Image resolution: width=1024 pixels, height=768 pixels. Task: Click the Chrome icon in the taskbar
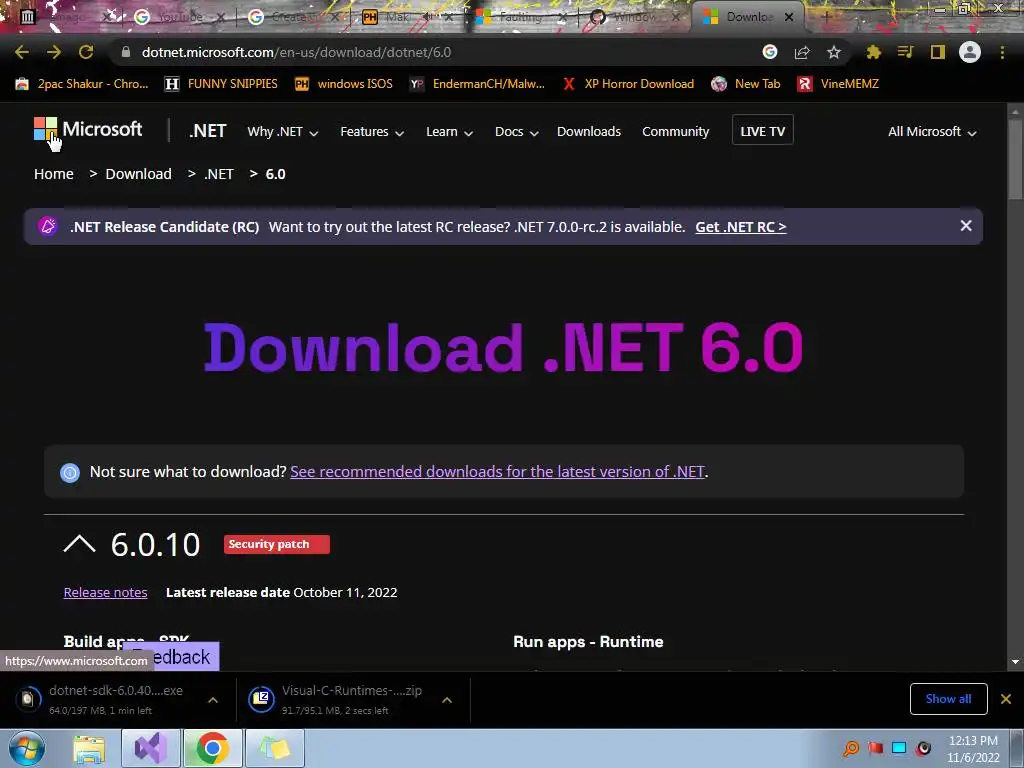pos(213,748)
